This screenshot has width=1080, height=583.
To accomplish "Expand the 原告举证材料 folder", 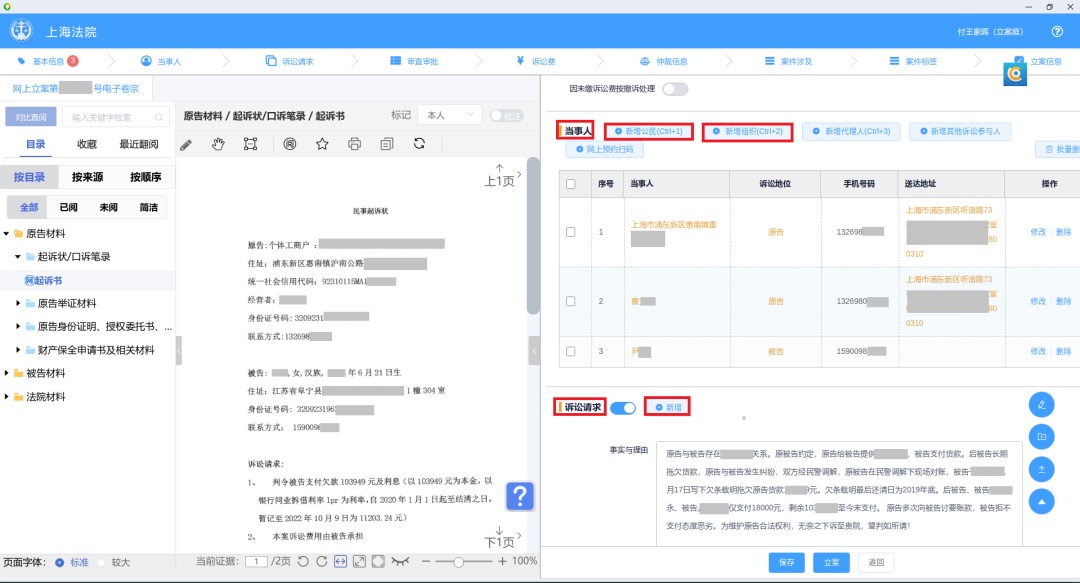I will [18, 303].
